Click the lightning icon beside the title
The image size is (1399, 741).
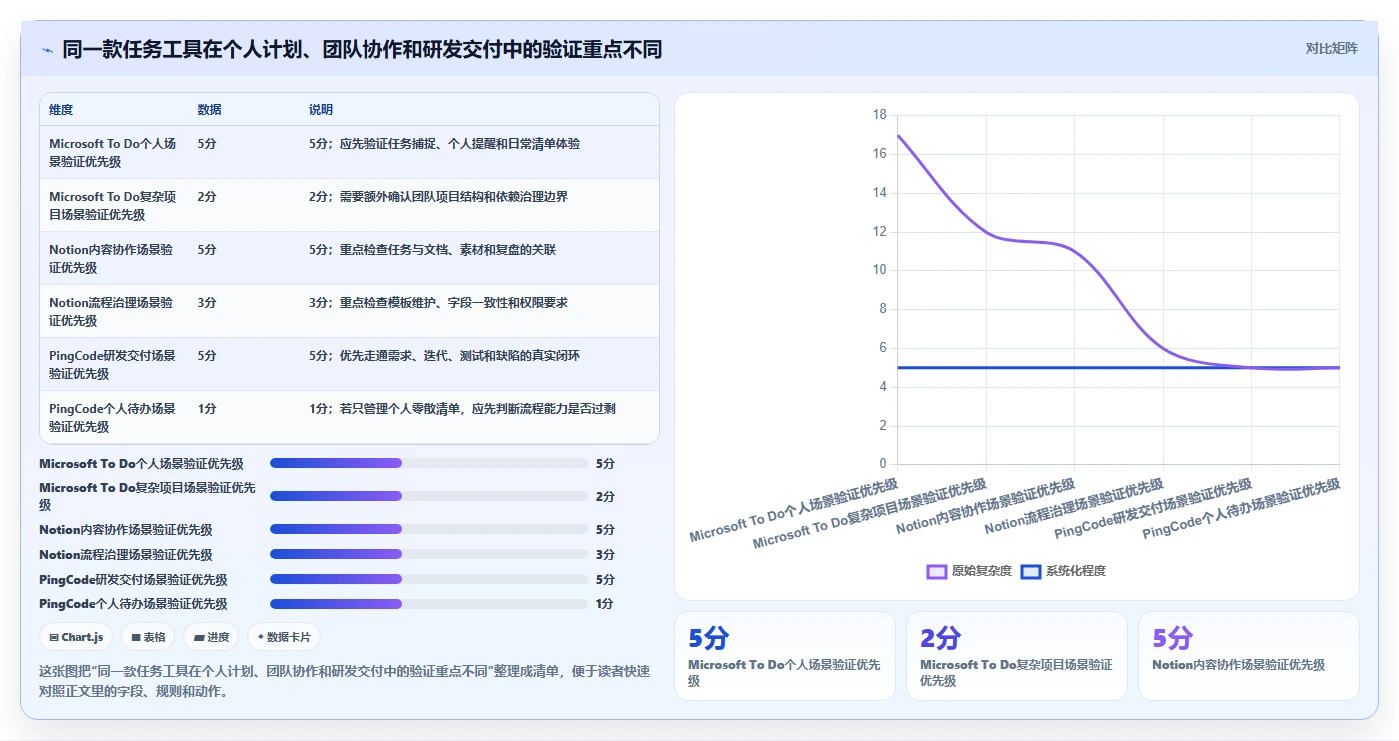coord(47,50)
